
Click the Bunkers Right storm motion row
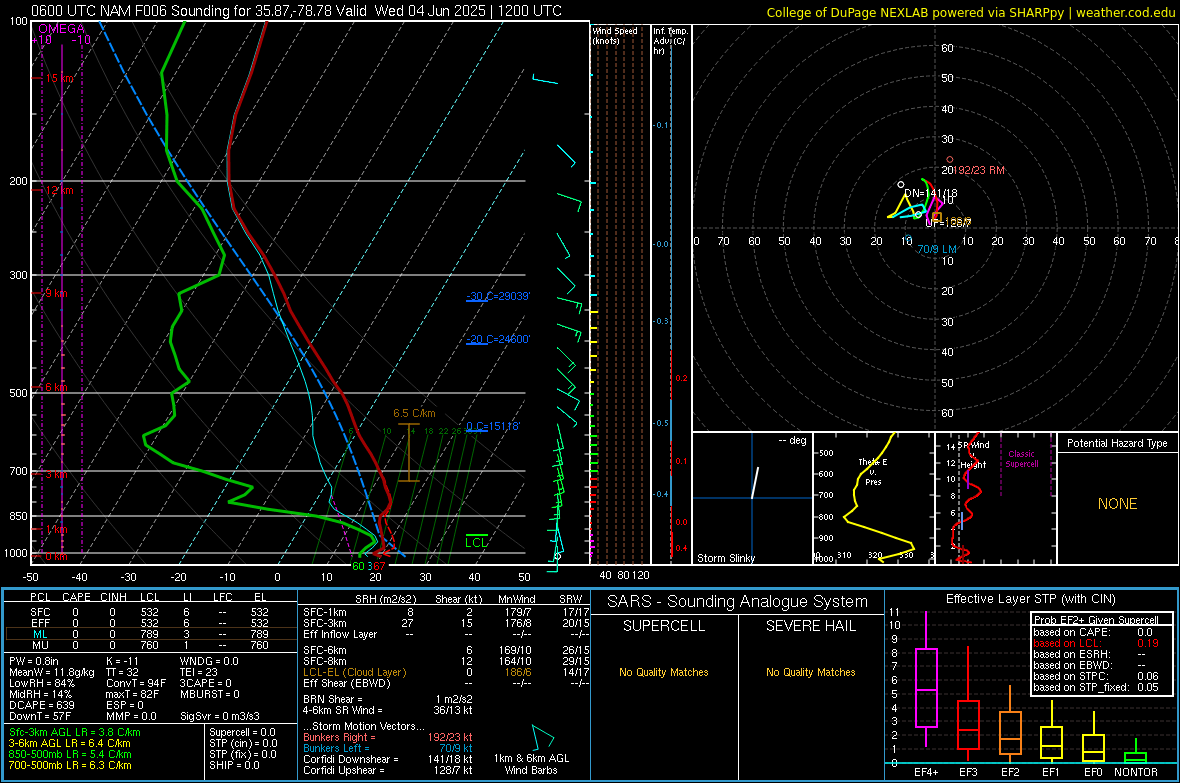pyautogui.click(x=388, y=737)
